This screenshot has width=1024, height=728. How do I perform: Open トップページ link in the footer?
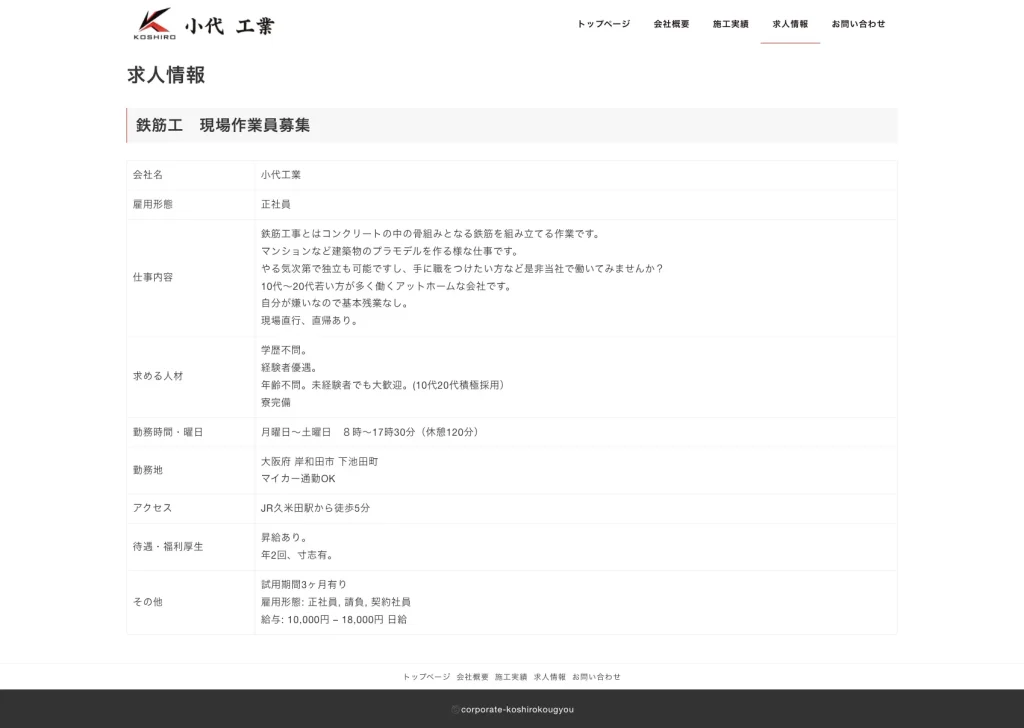(426, 676)
